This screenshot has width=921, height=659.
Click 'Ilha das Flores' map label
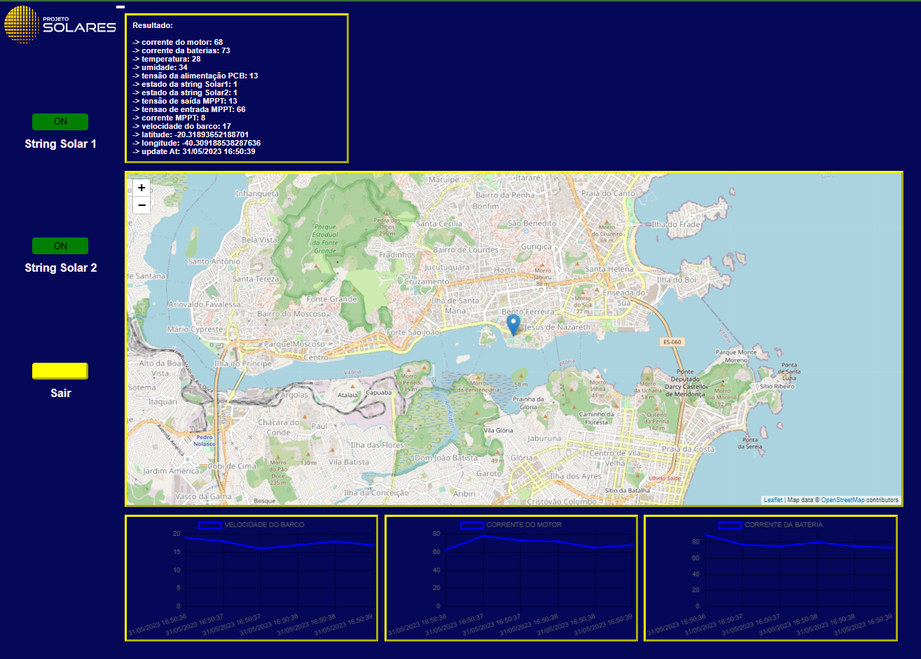[x=377, y=445]
